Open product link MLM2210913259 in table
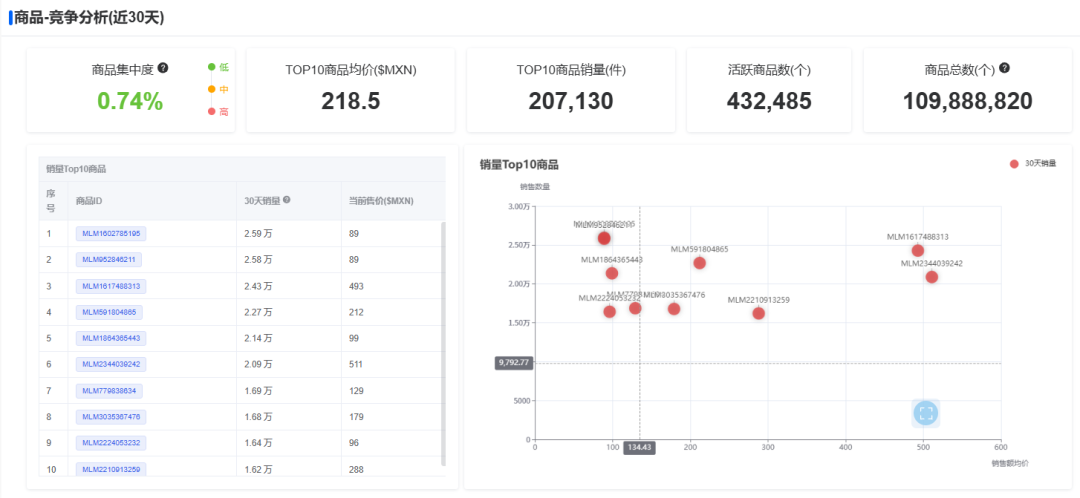The height and width of the screenshot is (498, 1080). tap(111, 469)
